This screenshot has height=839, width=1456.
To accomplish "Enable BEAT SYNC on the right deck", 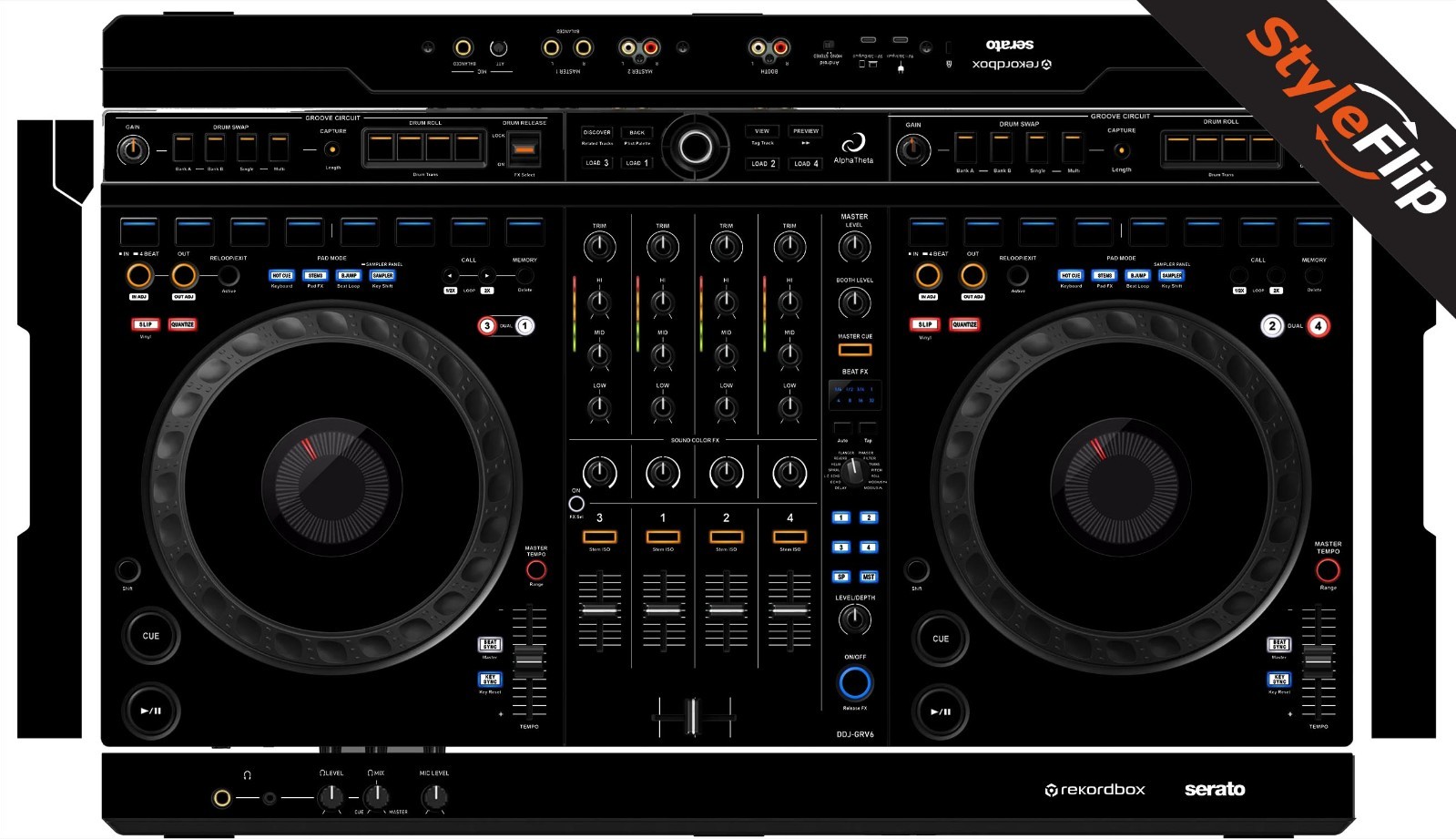I will point(1279,644).
